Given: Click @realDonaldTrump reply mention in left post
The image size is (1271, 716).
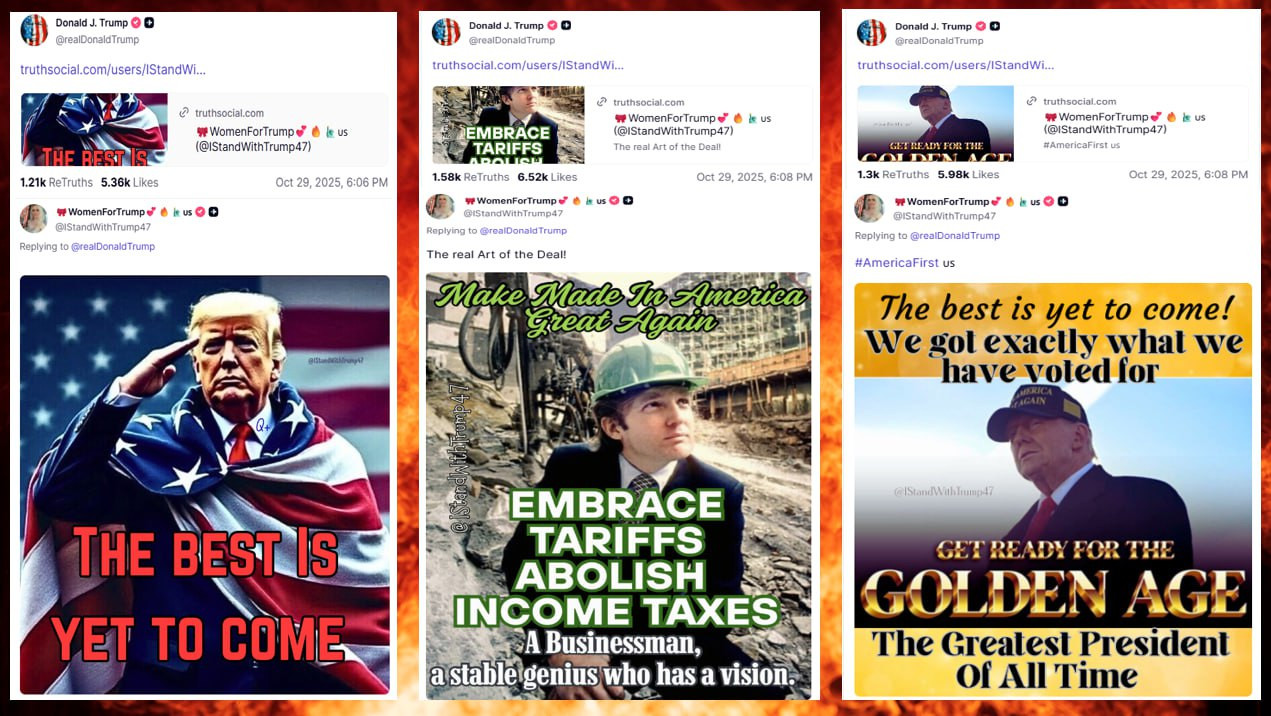Looking at the screenshot, I should [x=113, y=246].
